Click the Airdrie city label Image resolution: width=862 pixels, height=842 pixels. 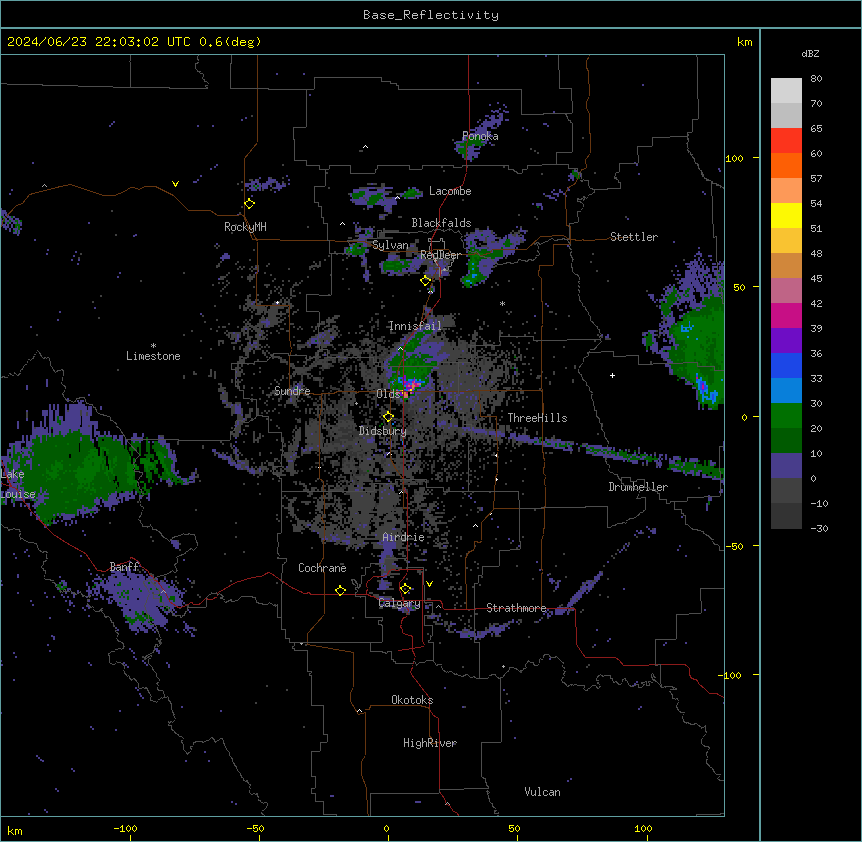click(x=404, y=537)
